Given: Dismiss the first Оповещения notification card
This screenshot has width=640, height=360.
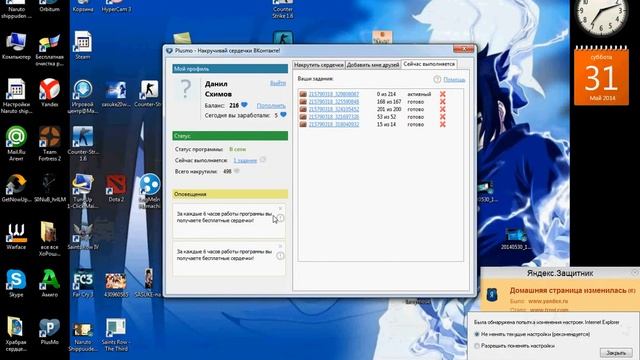Looking at the screenshot, I should point(280,209).
